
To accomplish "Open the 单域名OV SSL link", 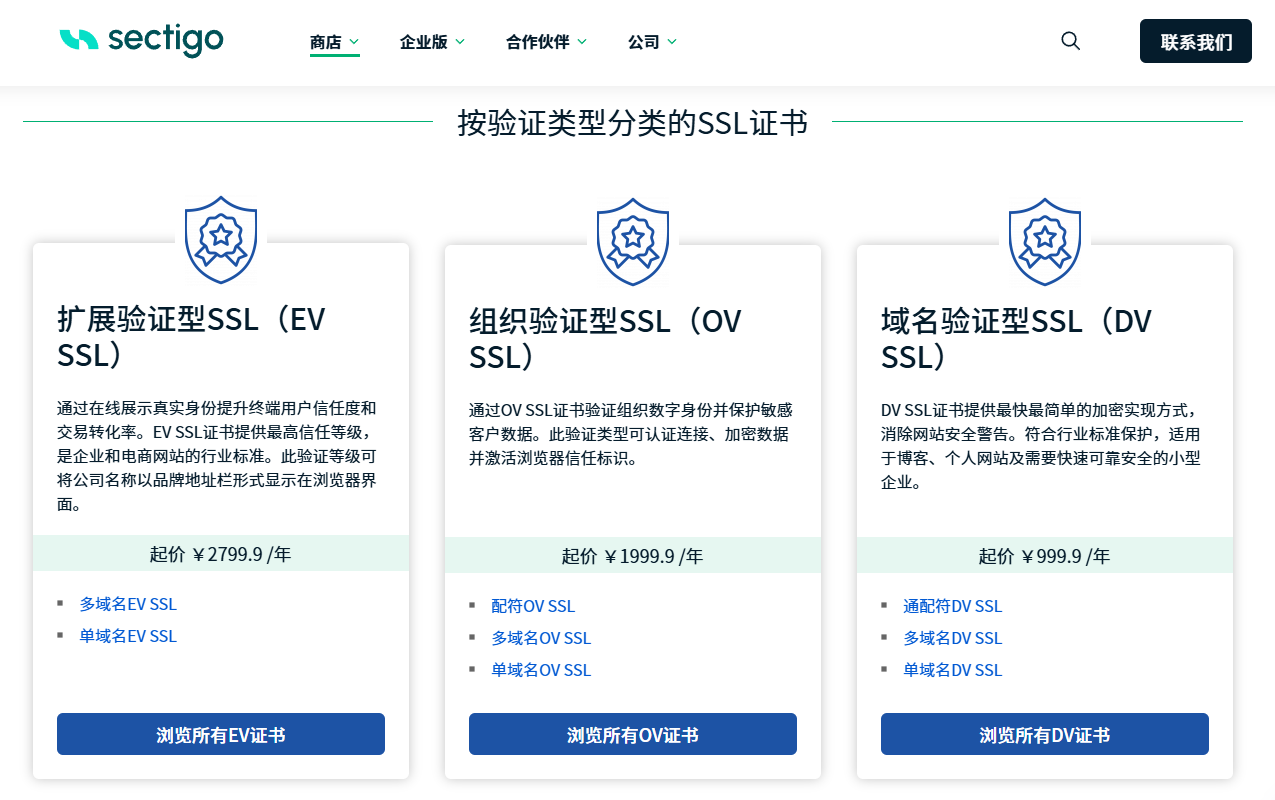I will pos(541,670).
